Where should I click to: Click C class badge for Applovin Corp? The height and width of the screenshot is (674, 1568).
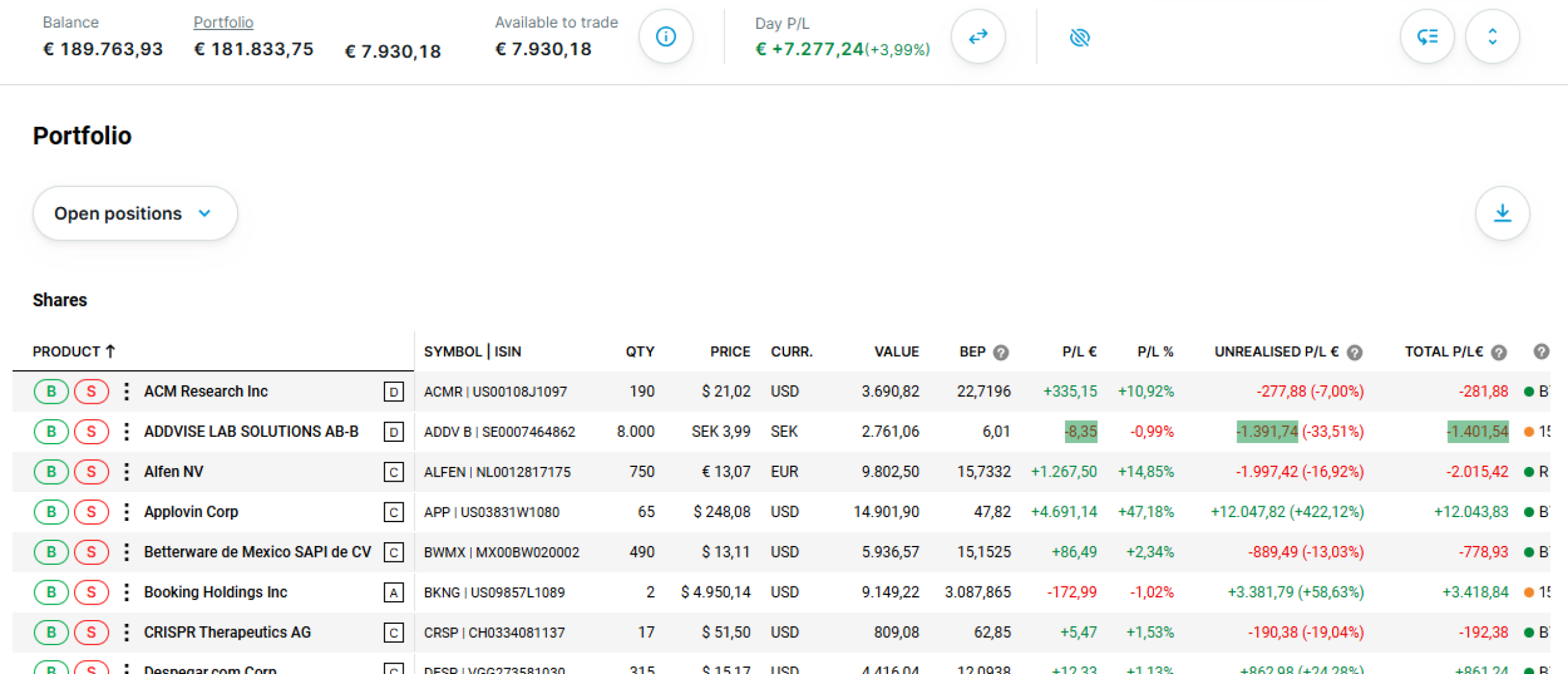[x=394, y=512]
